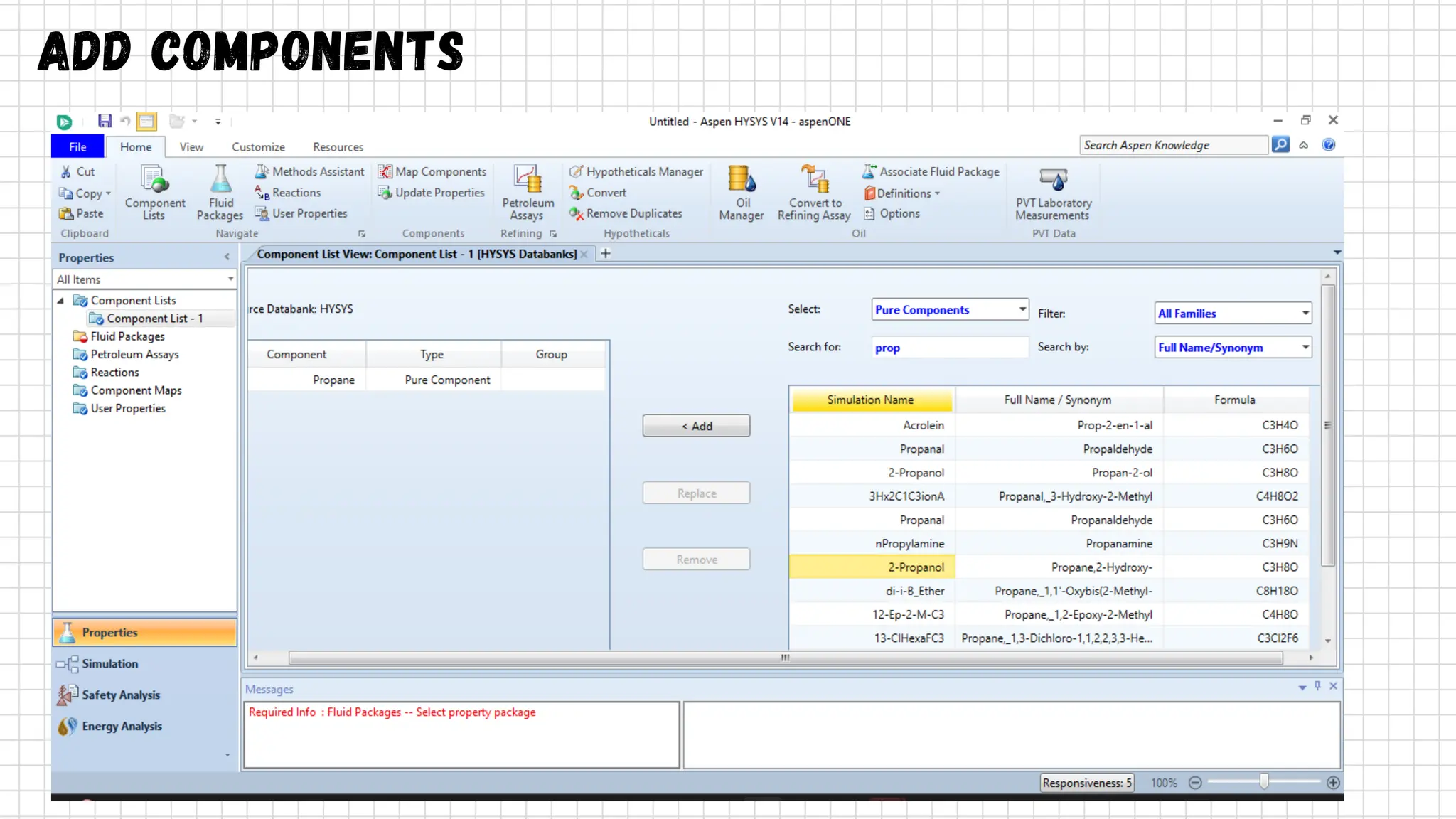This screenshot has width=1456, height=819.
Task: Open the Hypotheticals Manager
Action: click(x=636, y=171)
